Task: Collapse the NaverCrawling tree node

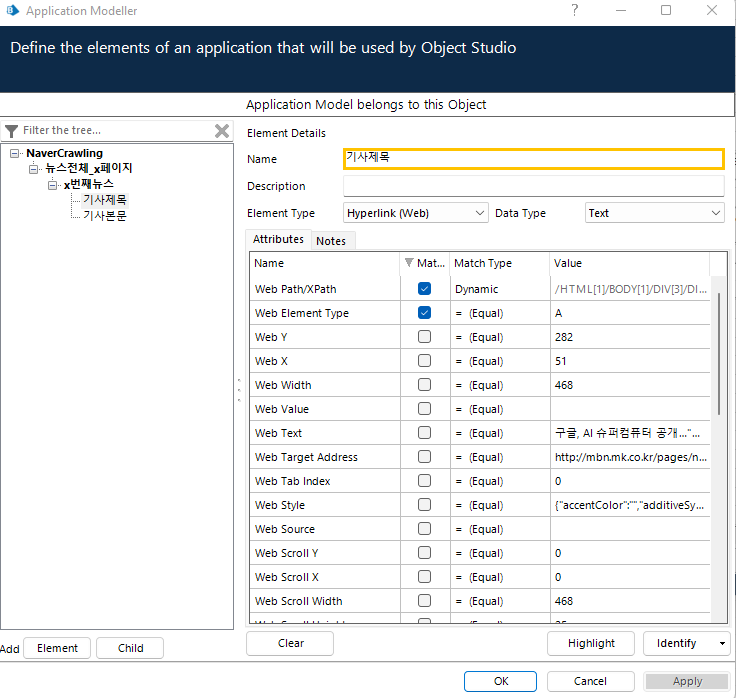Action: (x=15, y=153)
